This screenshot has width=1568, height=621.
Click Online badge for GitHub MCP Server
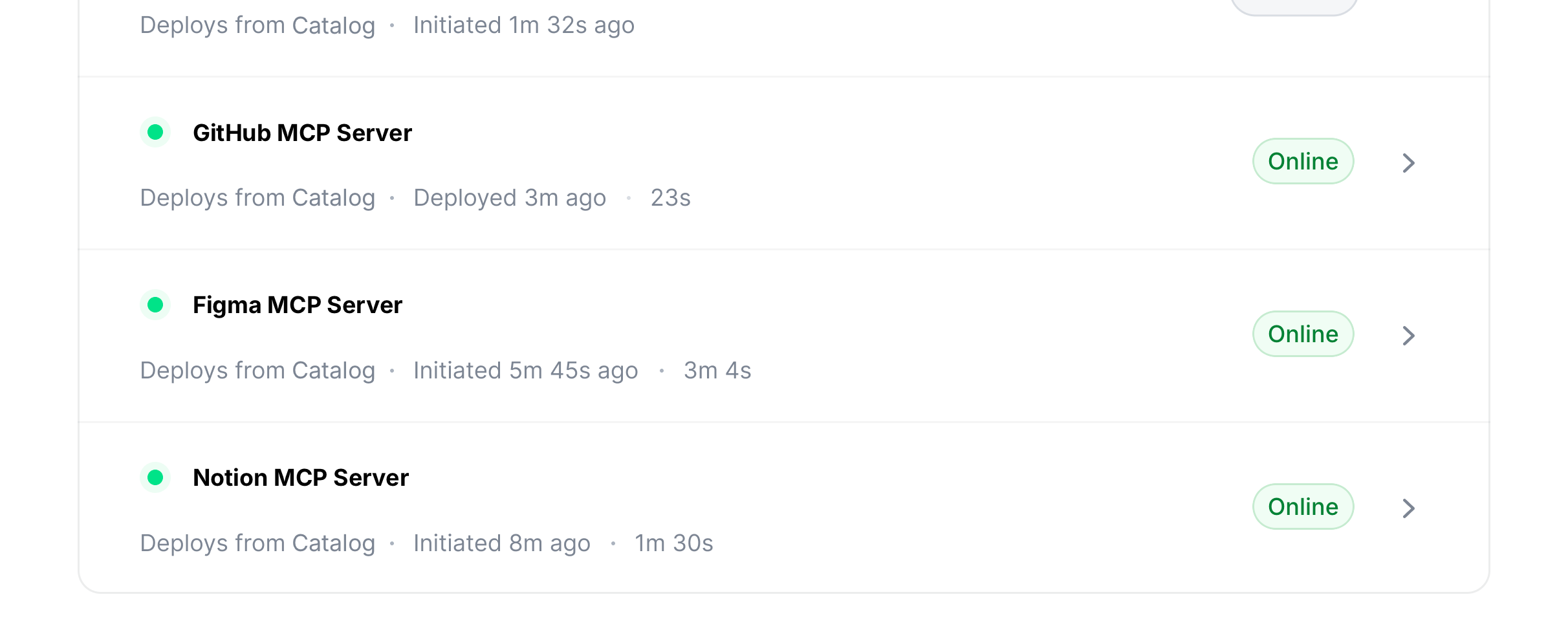[x=1303, y=161]
